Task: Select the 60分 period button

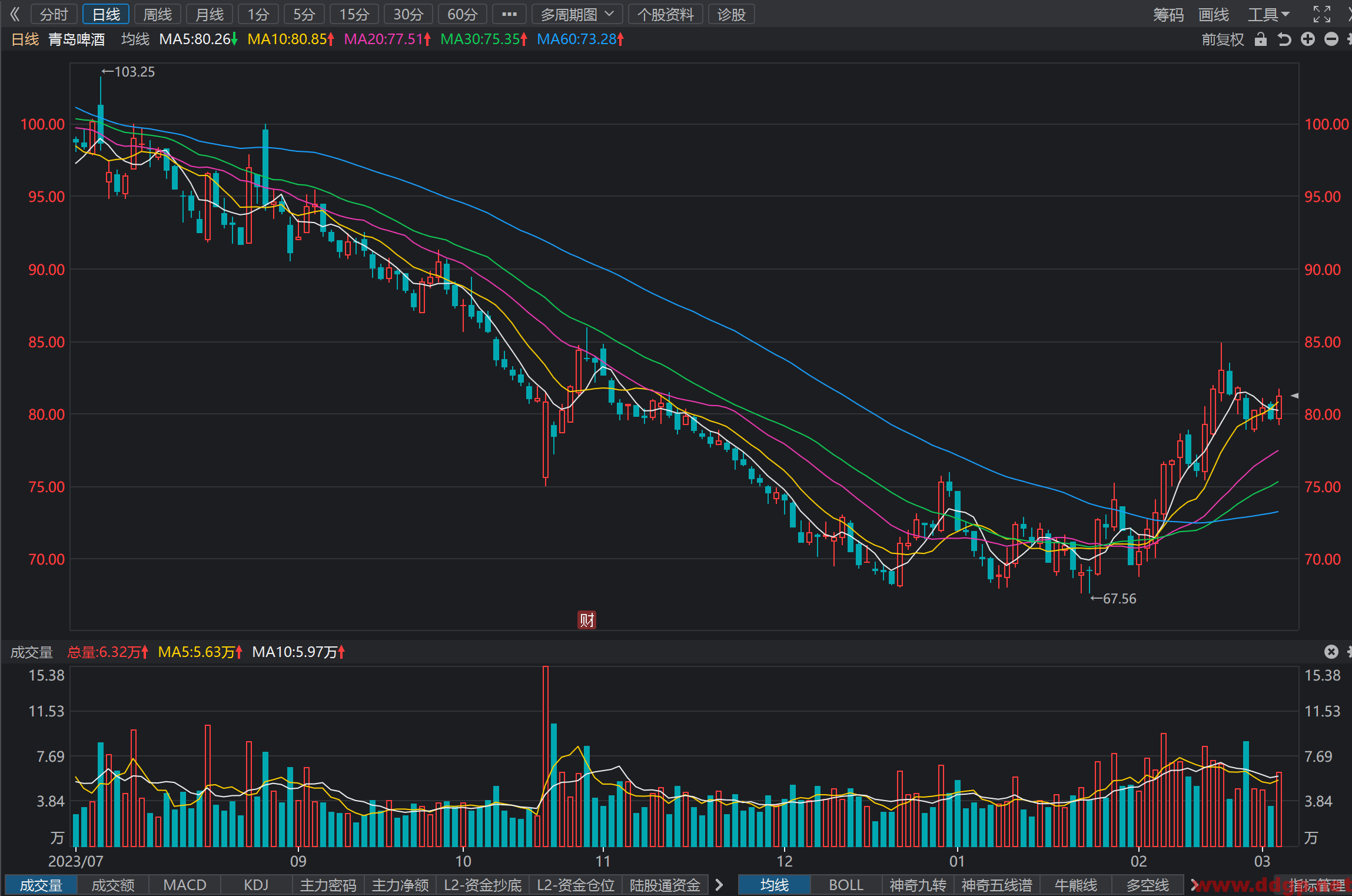Action: pos(463,14)
